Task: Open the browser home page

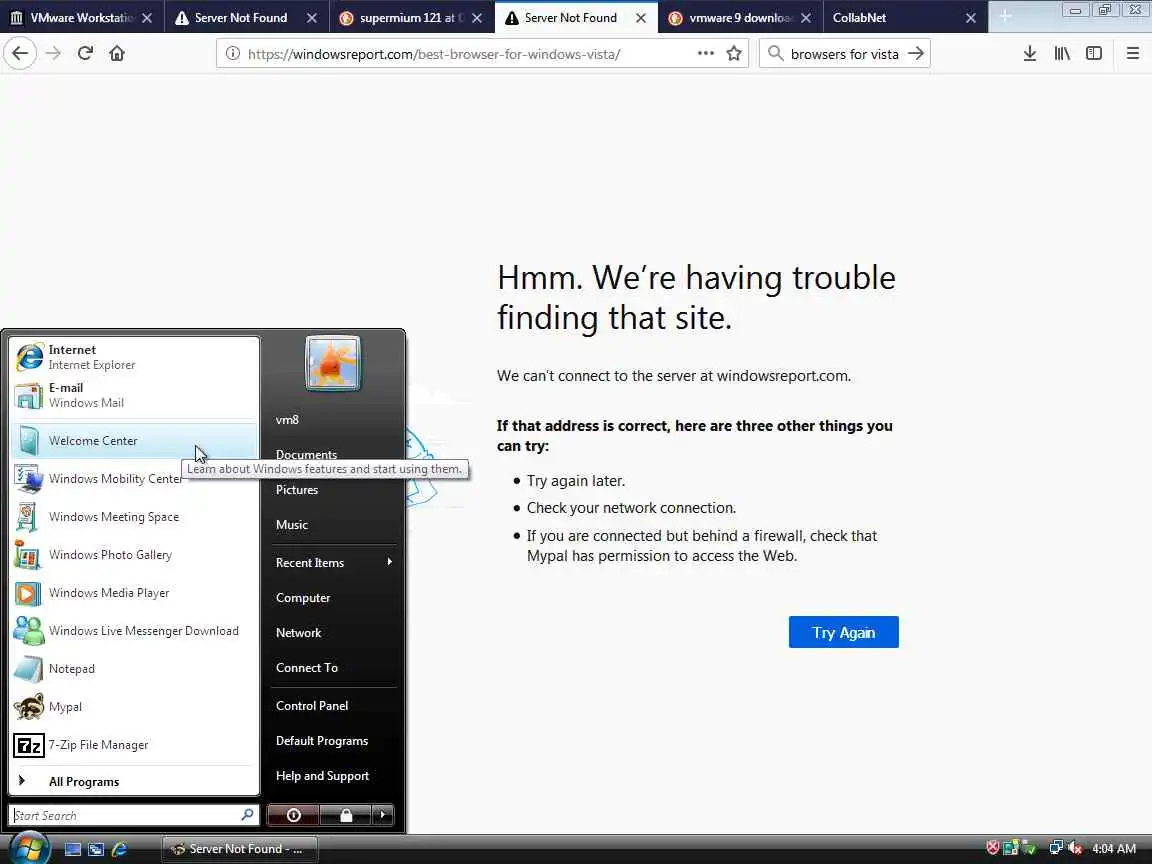Action: [117, 54]
